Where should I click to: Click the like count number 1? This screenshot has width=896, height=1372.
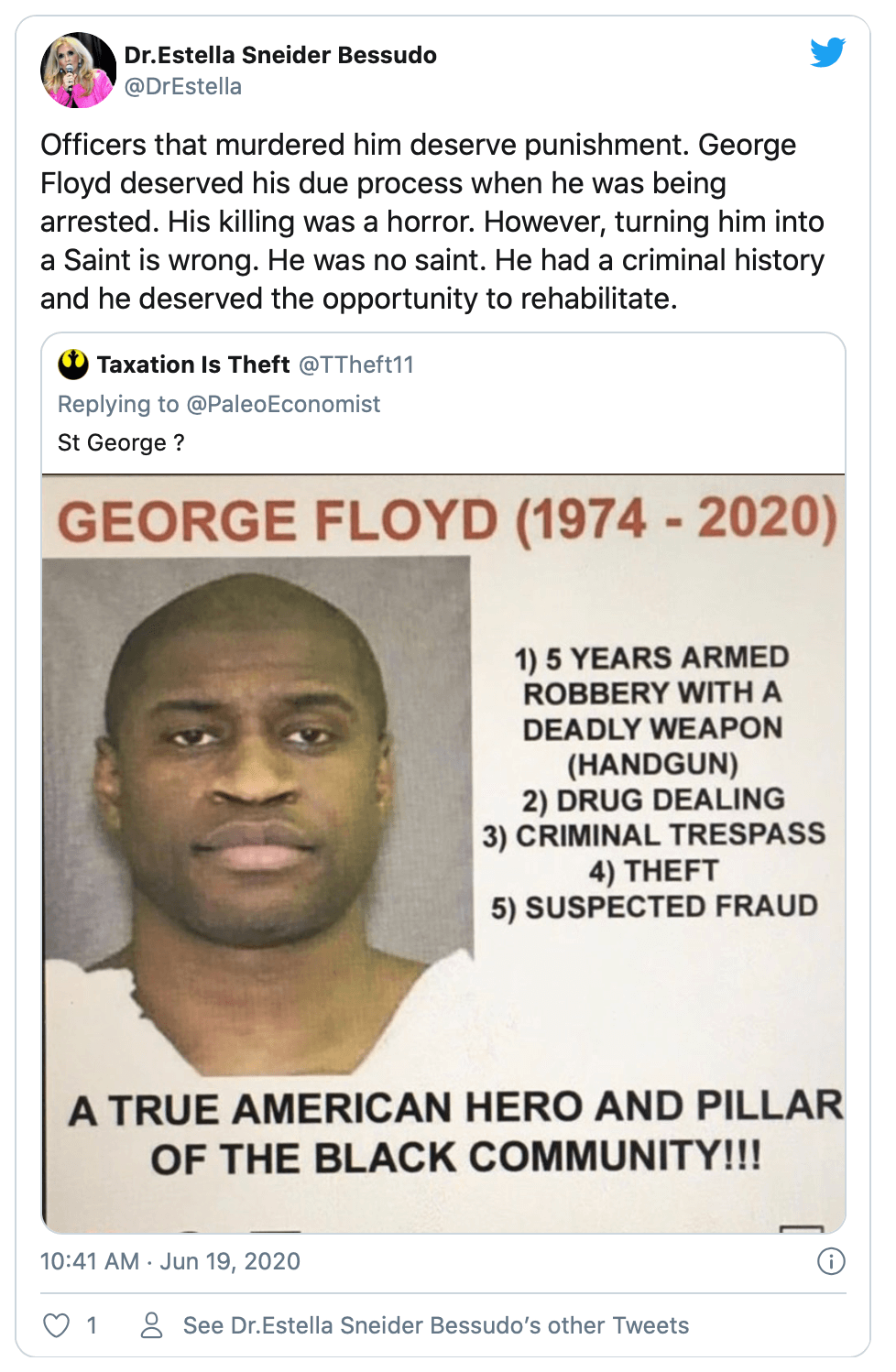tap(92, 1325)
